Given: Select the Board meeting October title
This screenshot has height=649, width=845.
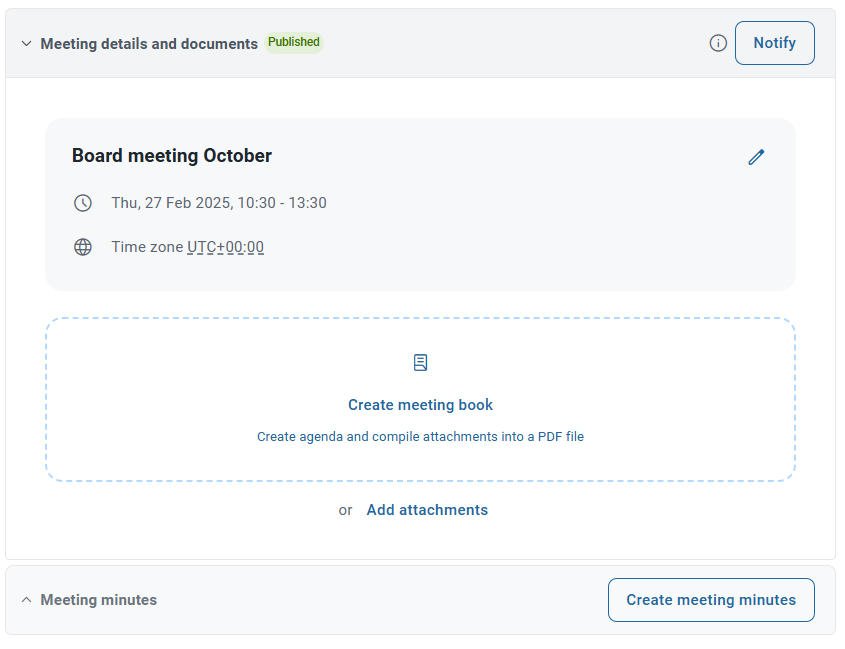Looking at the screenshot, I should coord(171,156).
